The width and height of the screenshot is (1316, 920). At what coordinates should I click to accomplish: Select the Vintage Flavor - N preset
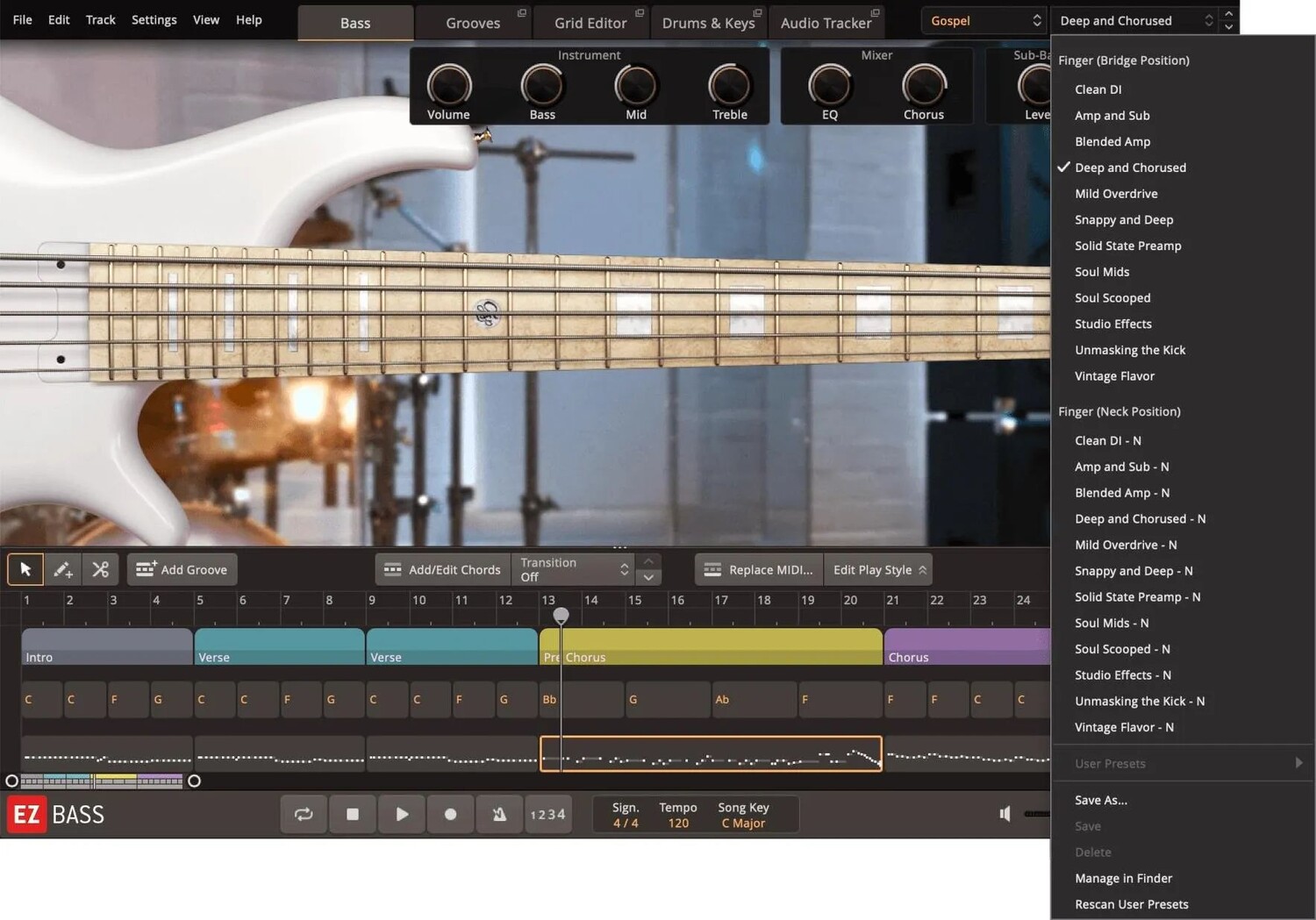[x=1183, y=727]
